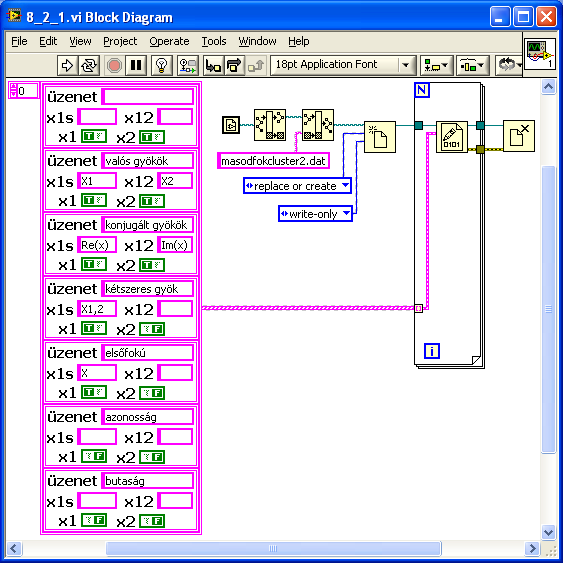Toggle x1 boolean in valós gyökök cluster
Image resolution: width=563 pixels, height=563 pixels.
[x=94, y=200]
